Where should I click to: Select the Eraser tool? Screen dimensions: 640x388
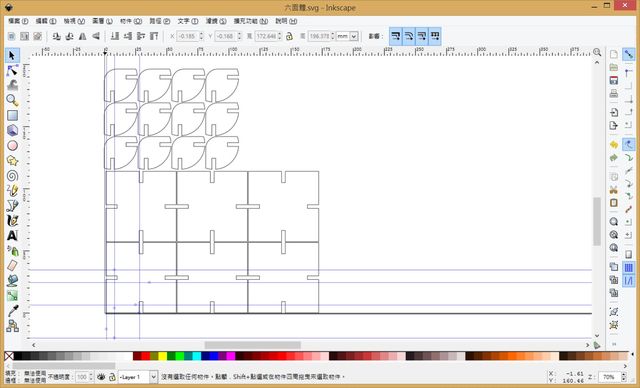[12, 266]
